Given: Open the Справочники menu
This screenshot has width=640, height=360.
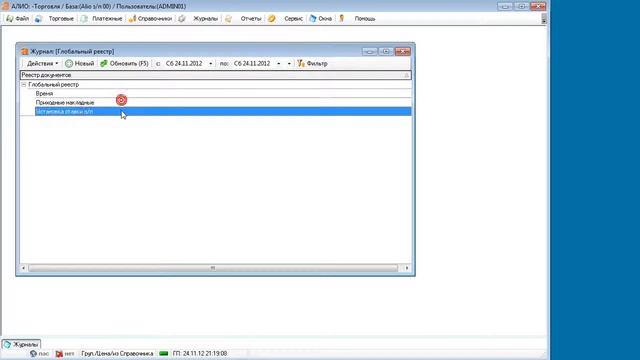Looking at the screenshot, I should pos(150,19).
